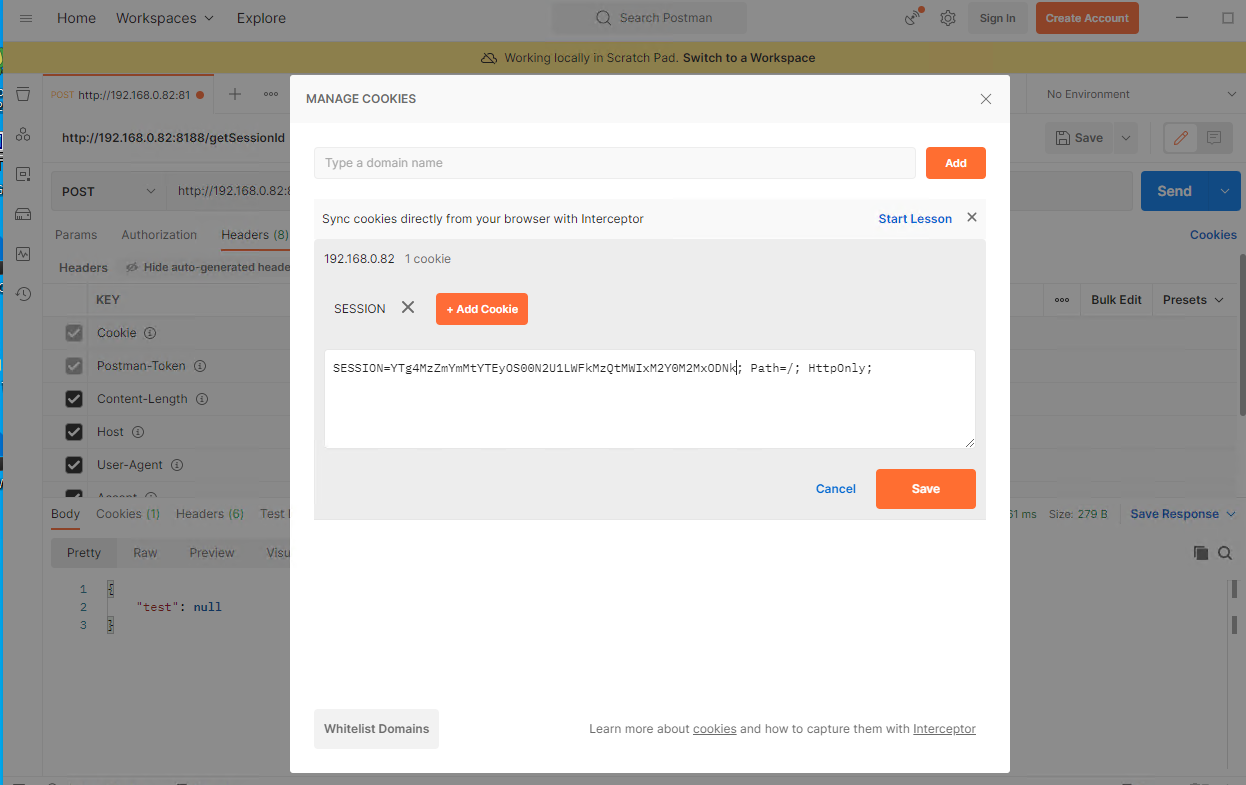Image resolution: width=1246 pixels, height=785 pixels.
Task: Add a new request tab with plus icon
Action: pyautogui.click(x=235, y=94)
